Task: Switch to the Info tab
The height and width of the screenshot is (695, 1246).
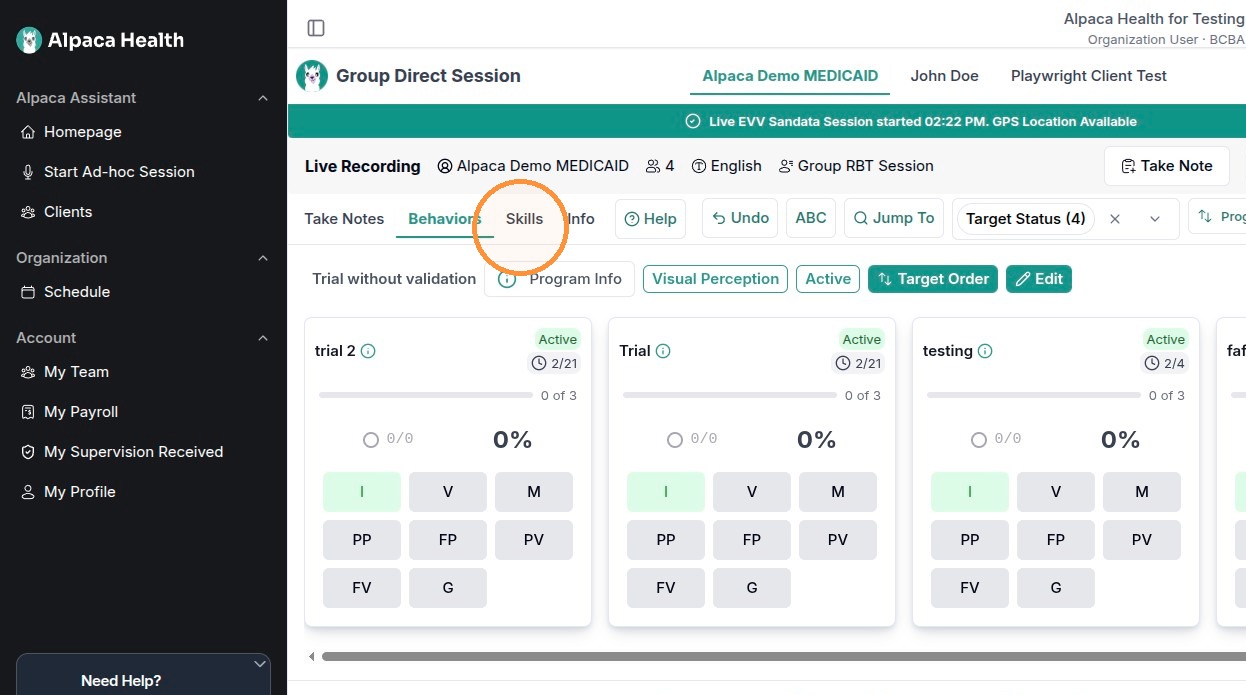Action: pyautogui.click(x=581, y=219)
